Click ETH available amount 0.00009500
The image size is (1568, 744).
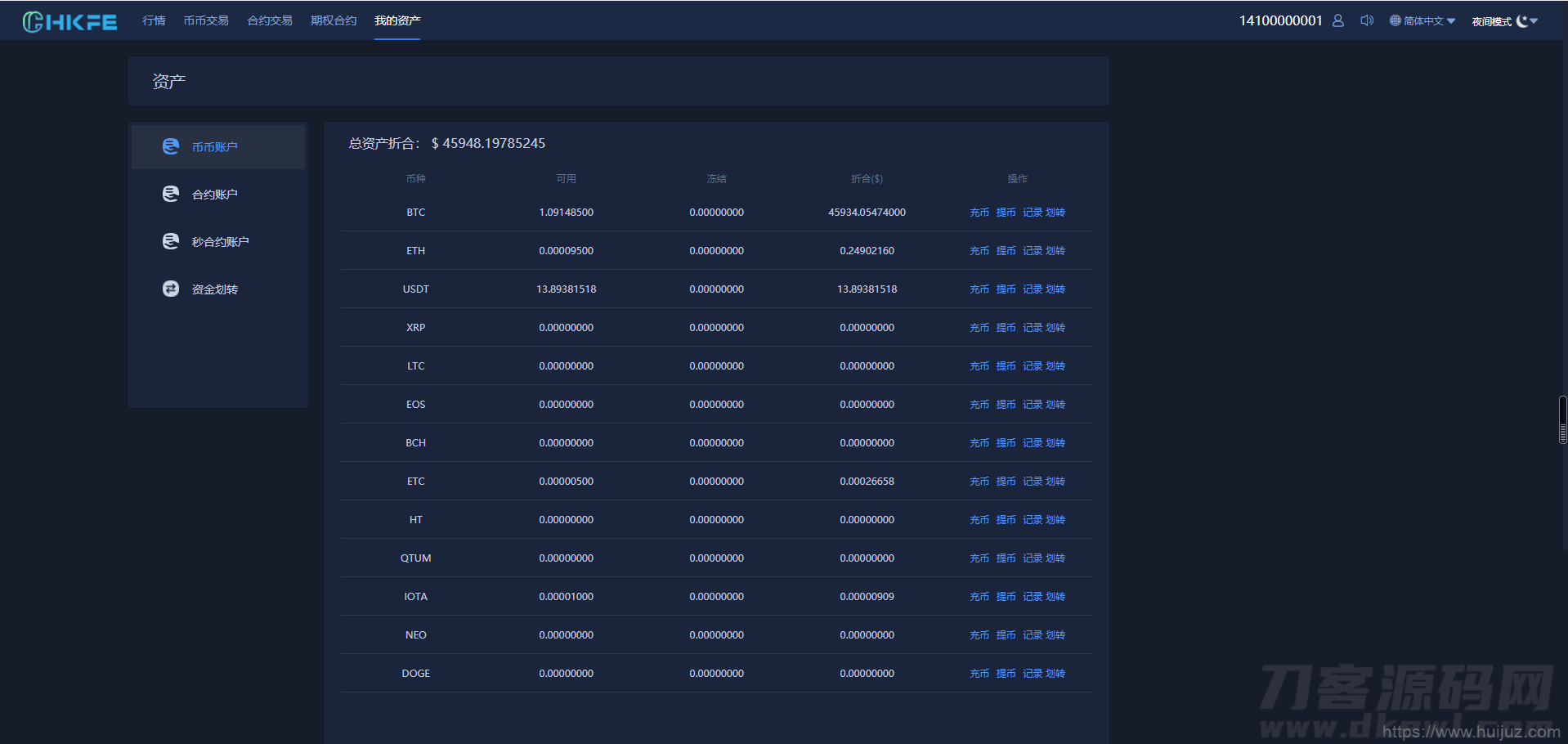coord(566,251)
